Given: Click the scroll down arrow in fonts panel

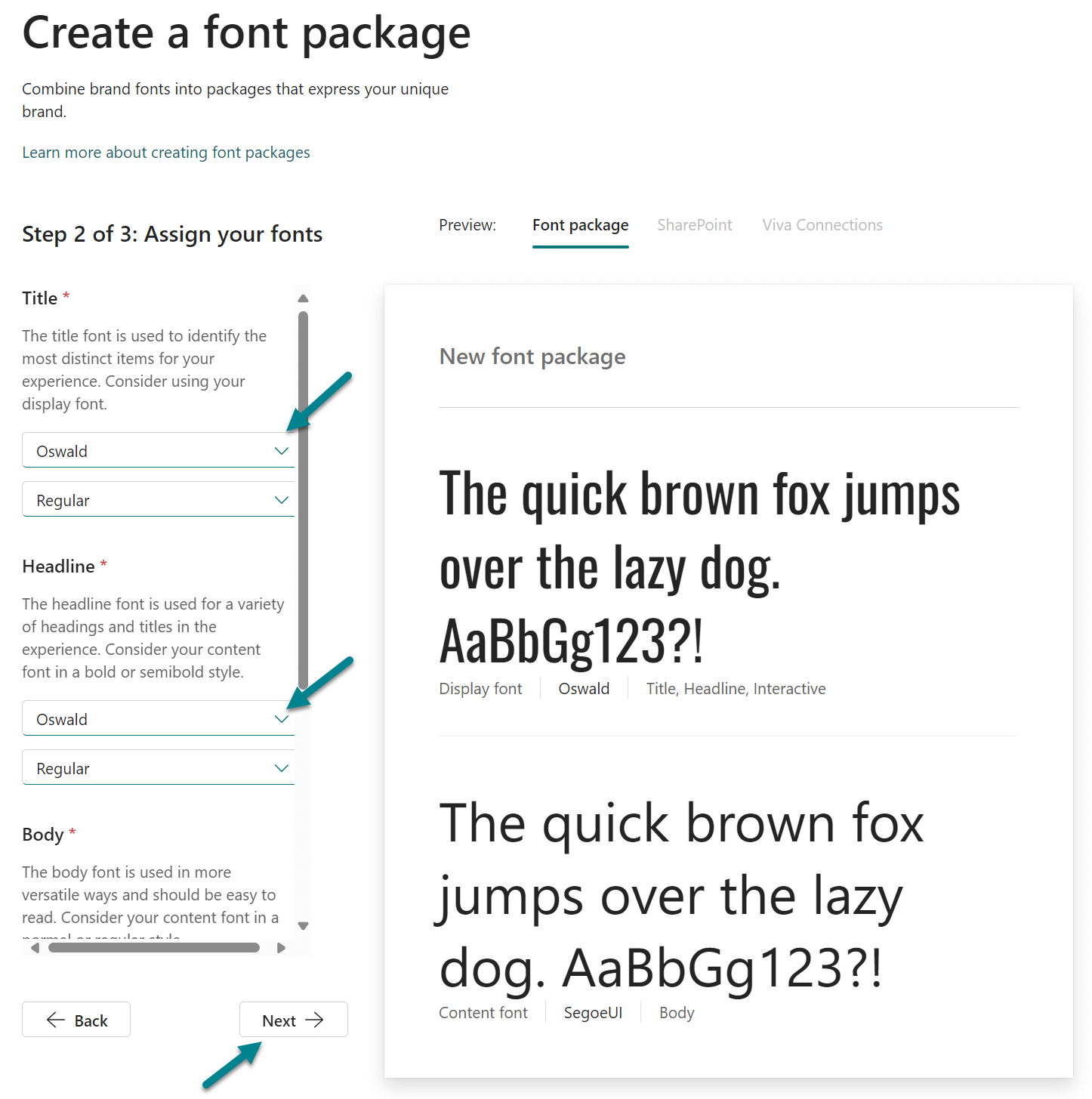Looking at the screenshot, I should [x=303, y=925].
